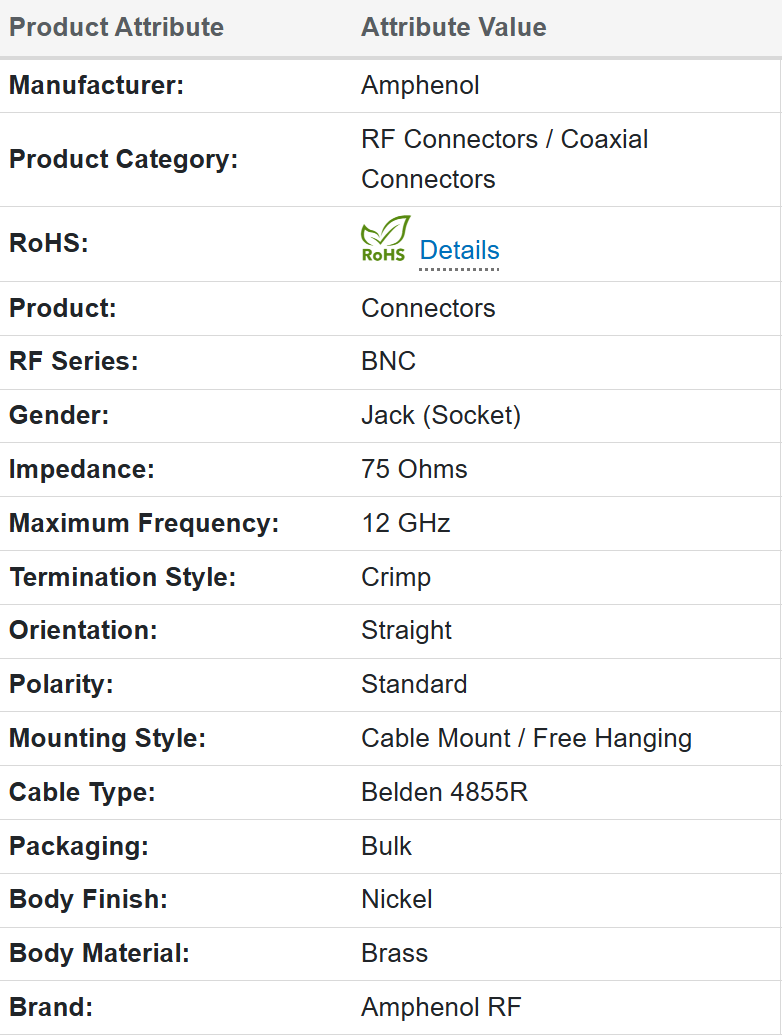The image size is (782, 1035).
Task: Click the Manufacturer attribute label
Action: pyautogui.click(x=96, y=86)
